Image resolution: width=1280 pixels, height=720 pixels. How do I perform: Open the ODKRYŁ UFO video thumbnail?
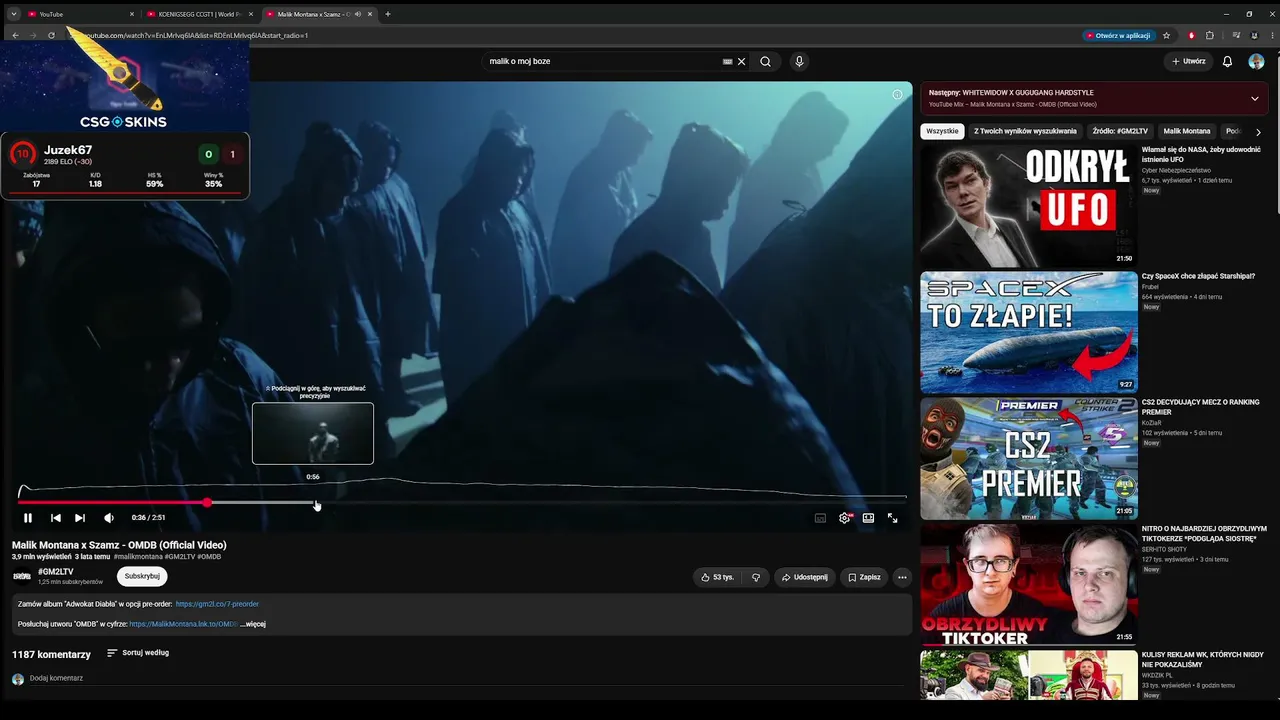click(x=1029, y=206)
